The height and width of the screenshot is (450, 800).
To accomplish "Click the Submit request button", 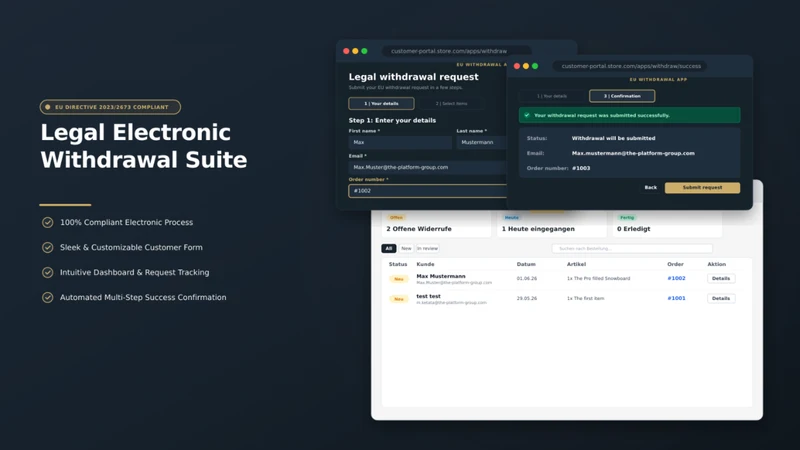I will [x=702, y=188].
